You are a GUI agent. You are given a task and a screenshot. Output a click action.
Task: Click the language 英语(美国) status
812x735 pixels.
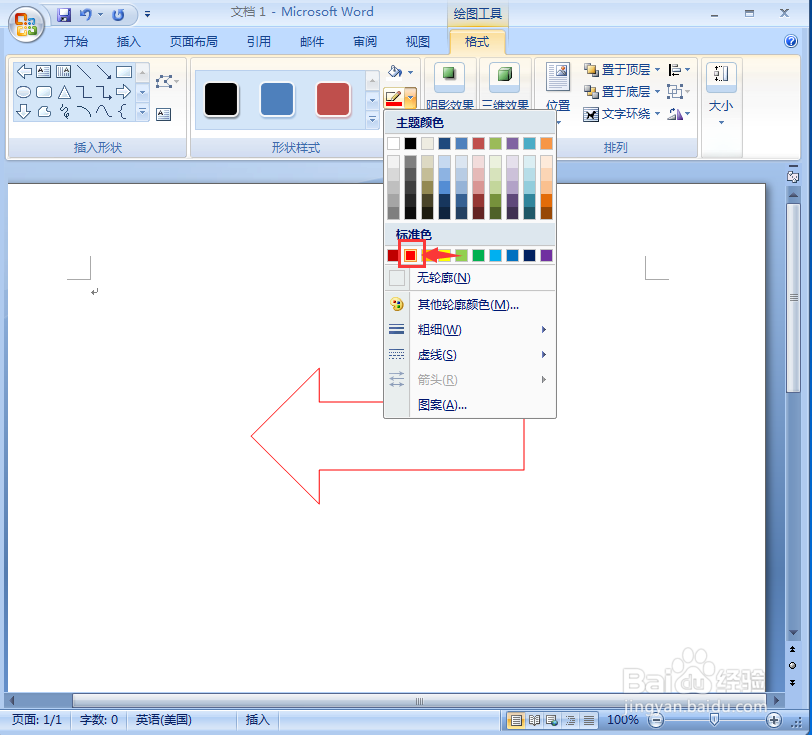point(164,719)
